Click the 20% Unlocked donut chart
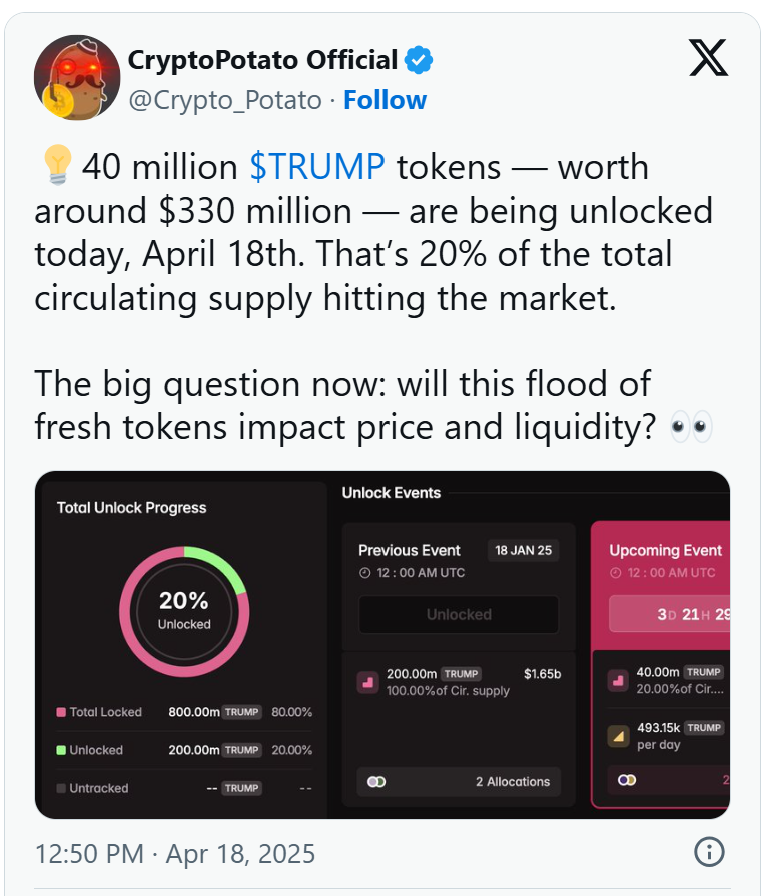 tap(184, 611)
